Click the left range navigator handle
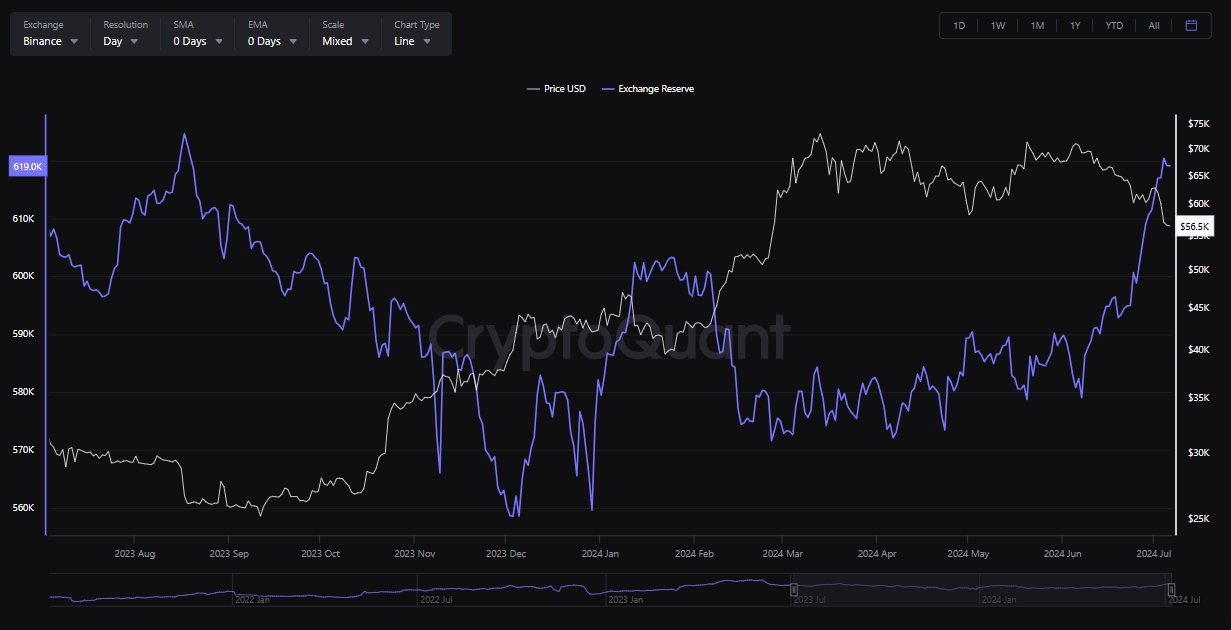1231x630 pixels. click(x=793, y=590)
